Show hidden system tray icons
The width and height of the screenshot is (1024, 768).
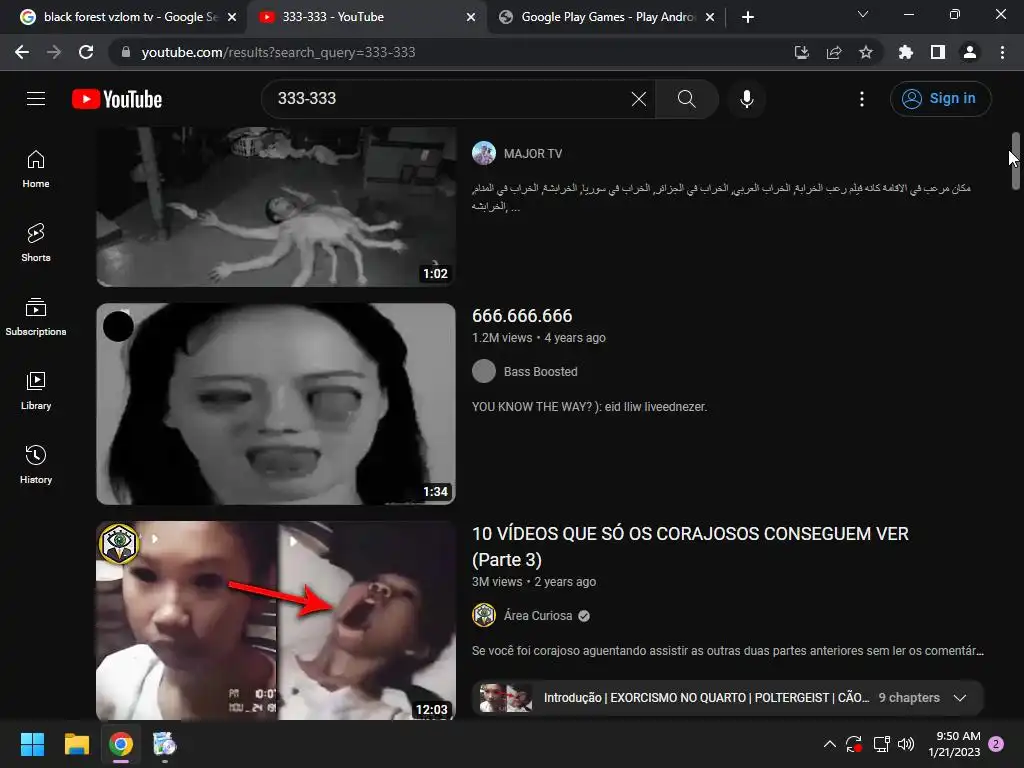point(829,744)
